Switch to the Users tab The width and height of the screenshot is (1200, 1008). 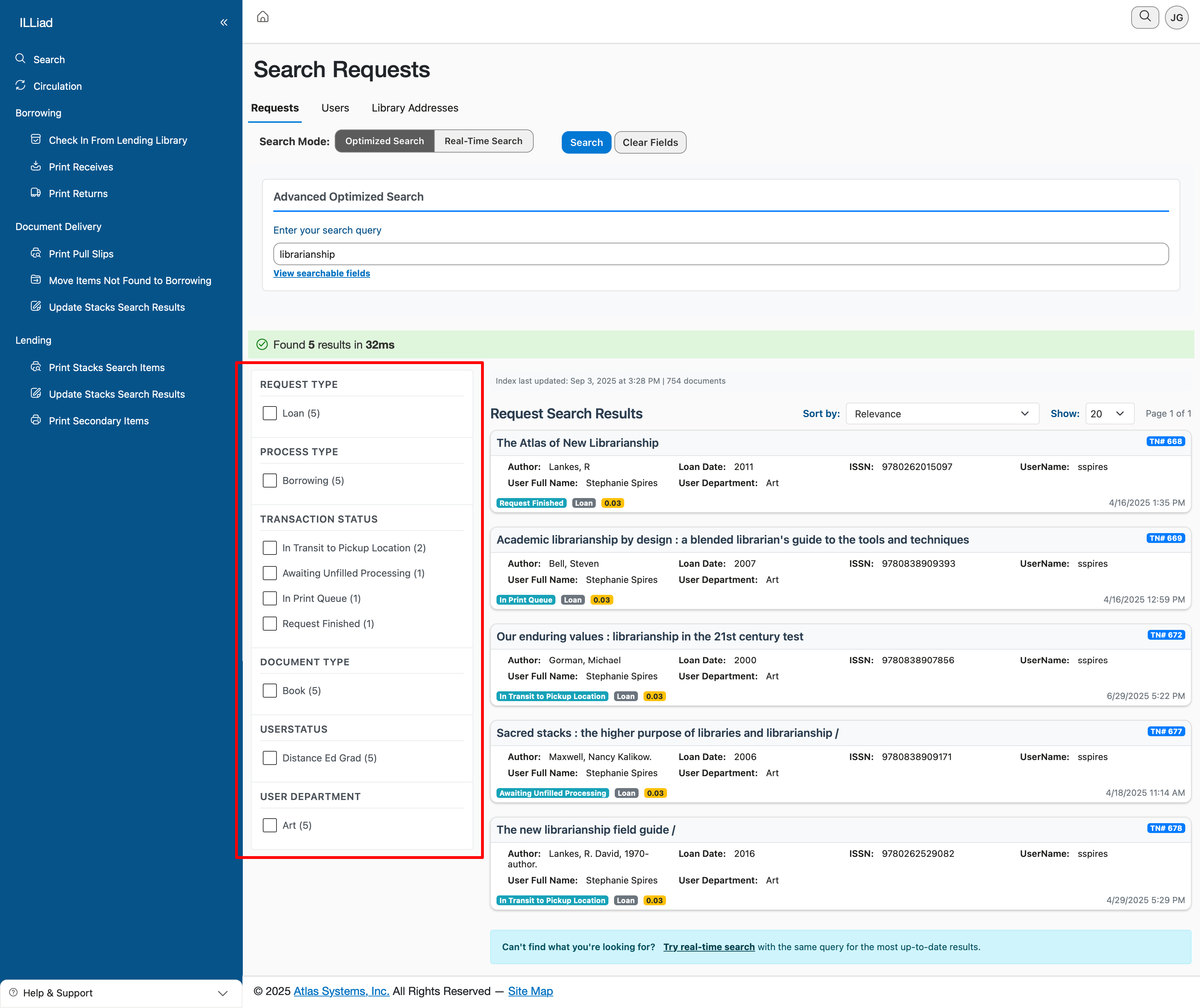point(335,108)
